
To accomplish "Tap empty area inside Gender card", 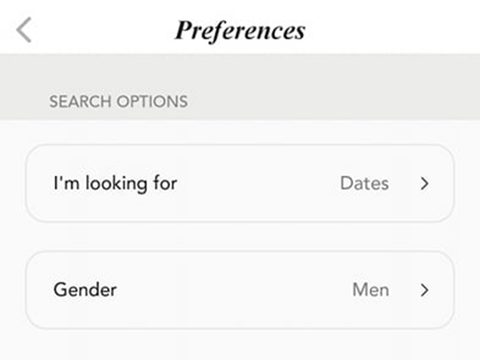I will point(233,290).
